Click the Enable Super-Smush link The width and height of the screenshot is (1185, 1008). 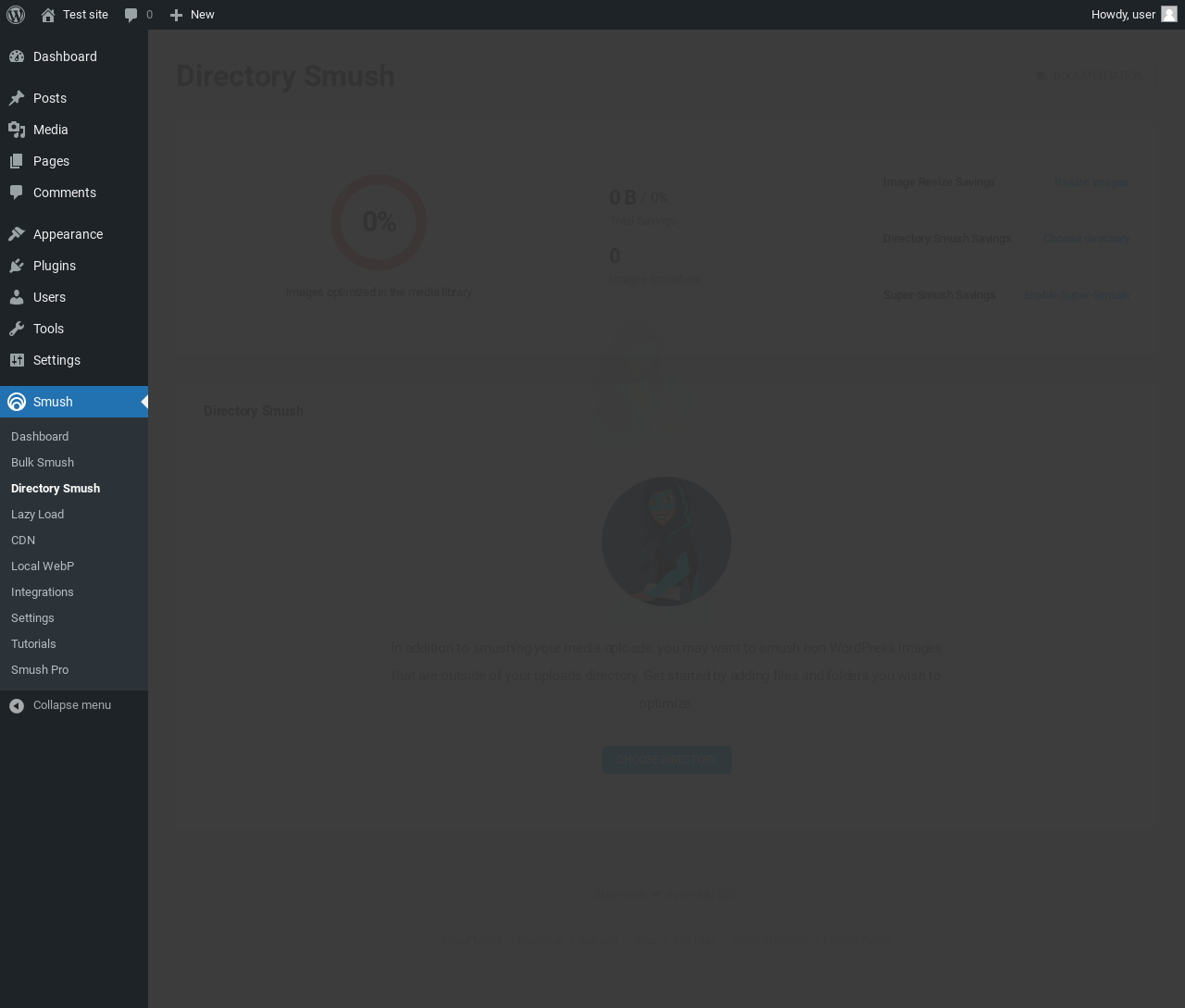(1077, 295)
